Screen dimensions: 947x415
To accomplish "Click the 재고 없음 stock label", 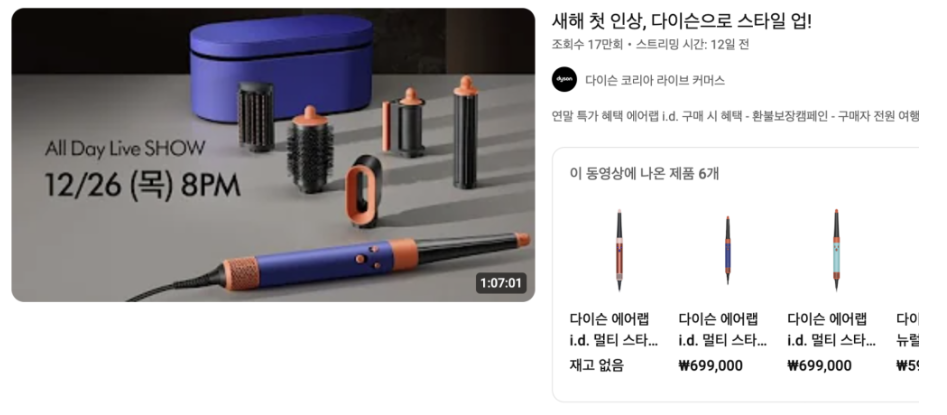I will [597, 365].
